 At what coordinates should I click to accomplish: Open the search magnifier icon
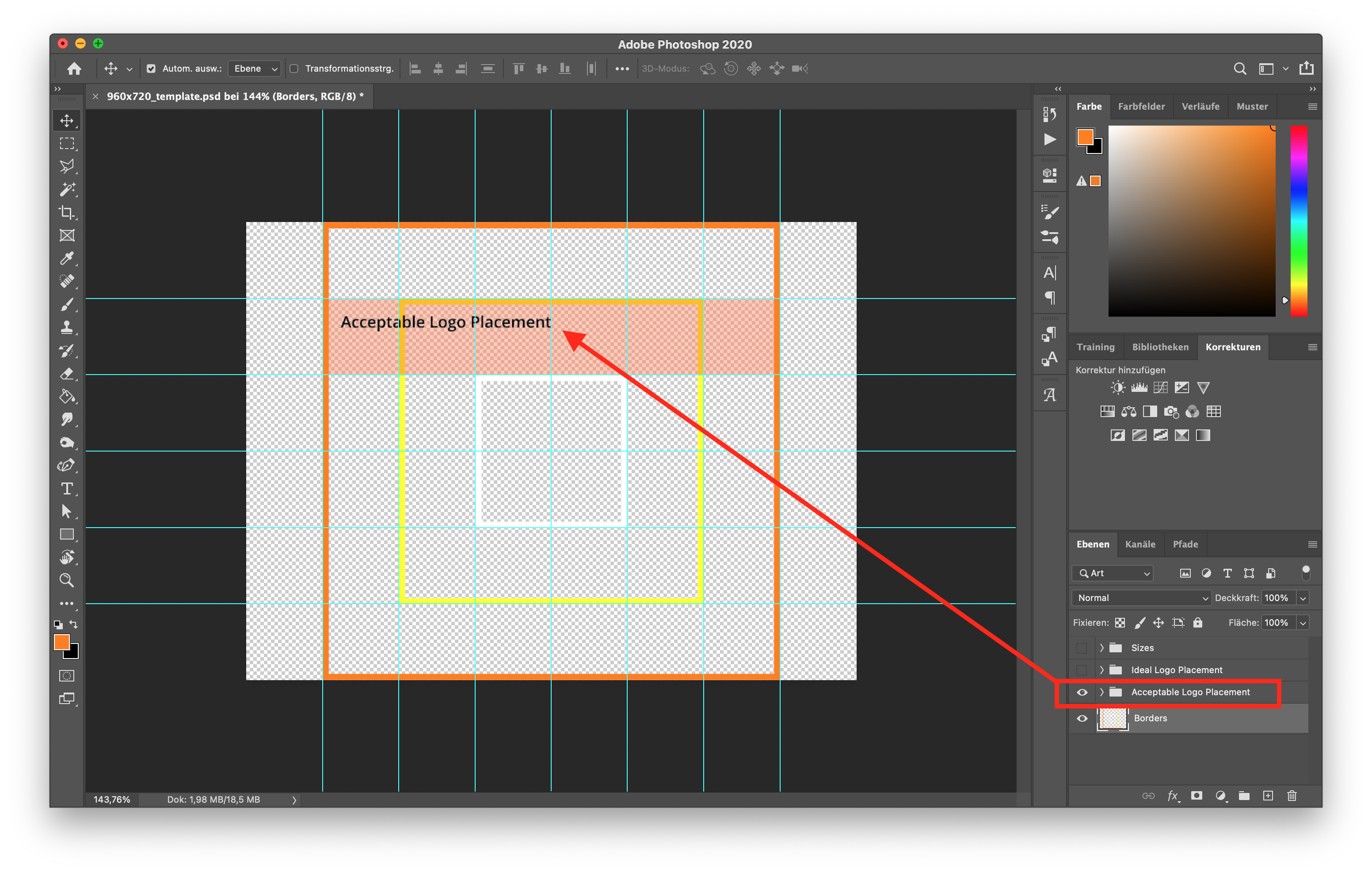pos(1239,69)
